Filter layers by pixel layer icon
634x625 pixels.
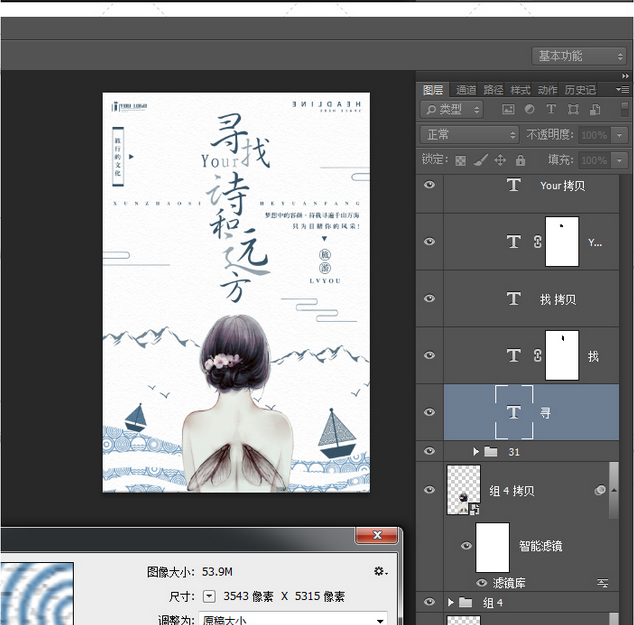pyautogui.click(x=508, y=109)
